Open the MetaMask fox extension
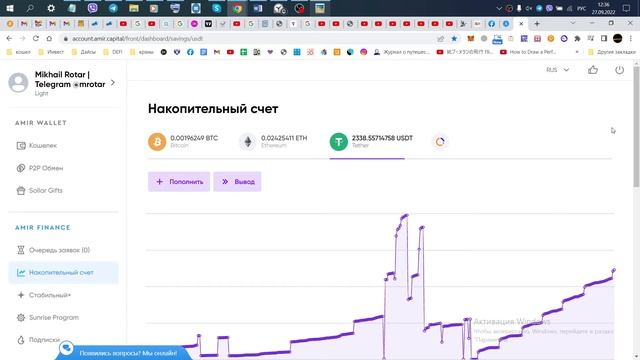 [471, 38]
